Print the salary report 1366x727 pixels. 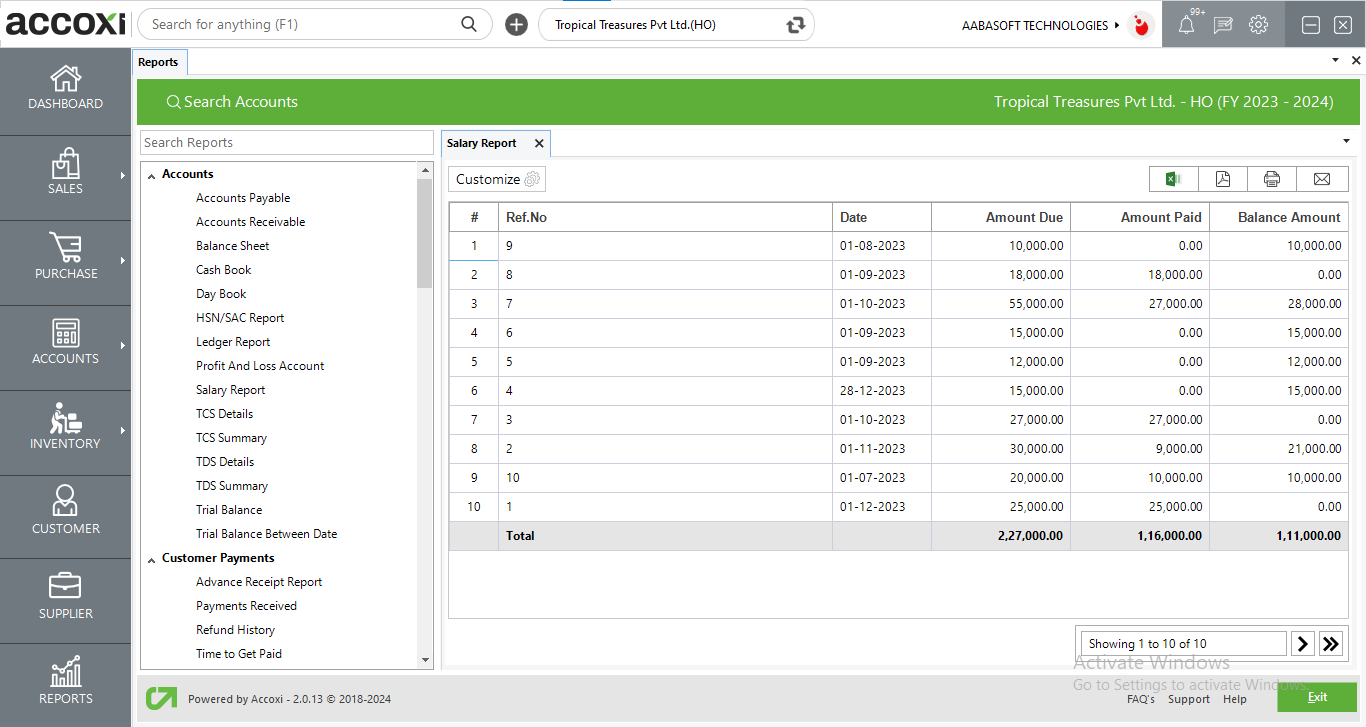click(x=1271, y=178)
